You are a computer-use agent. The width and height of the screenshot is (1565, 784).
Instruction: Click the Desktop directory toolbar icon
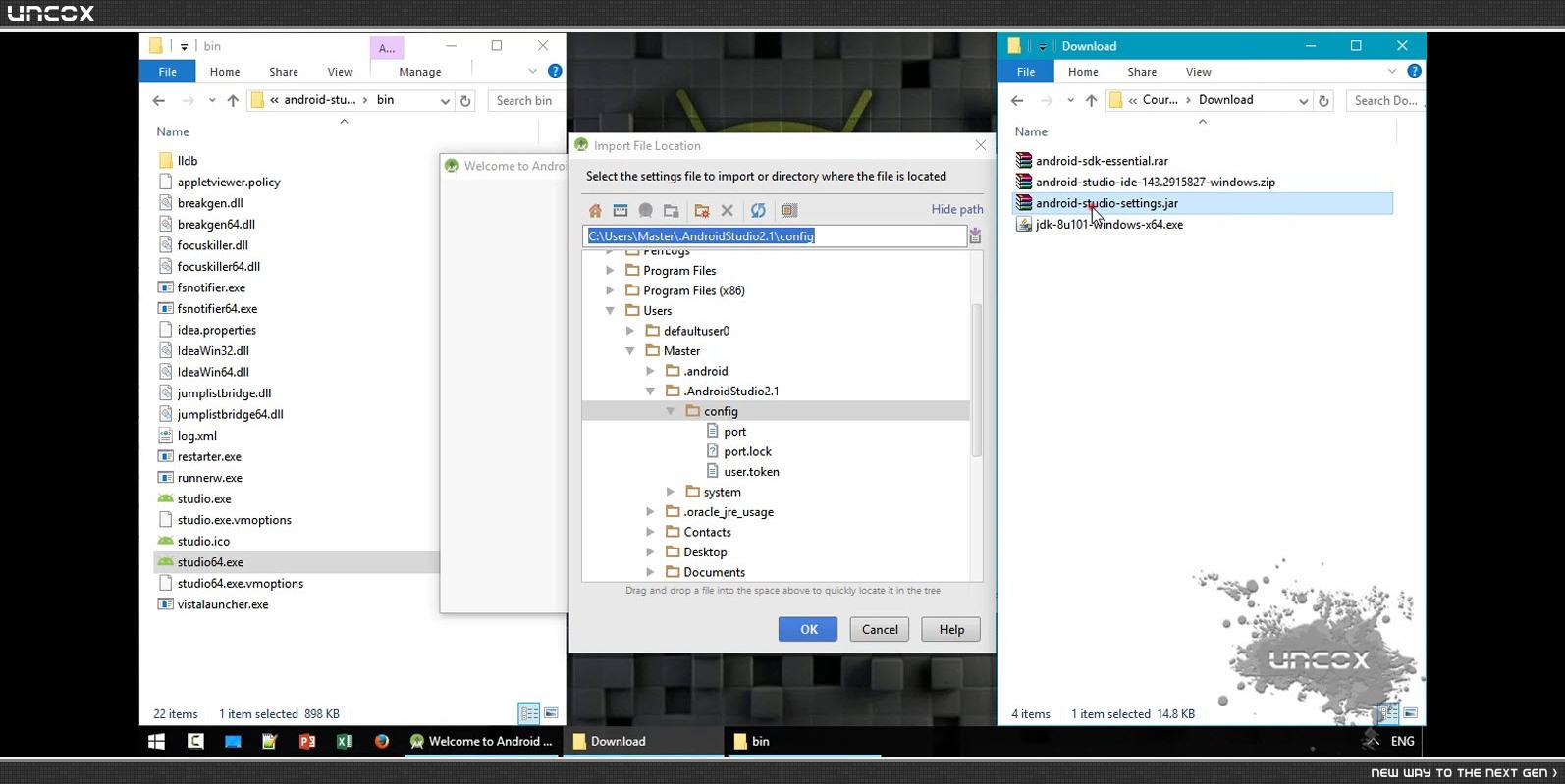click(621, 210)
